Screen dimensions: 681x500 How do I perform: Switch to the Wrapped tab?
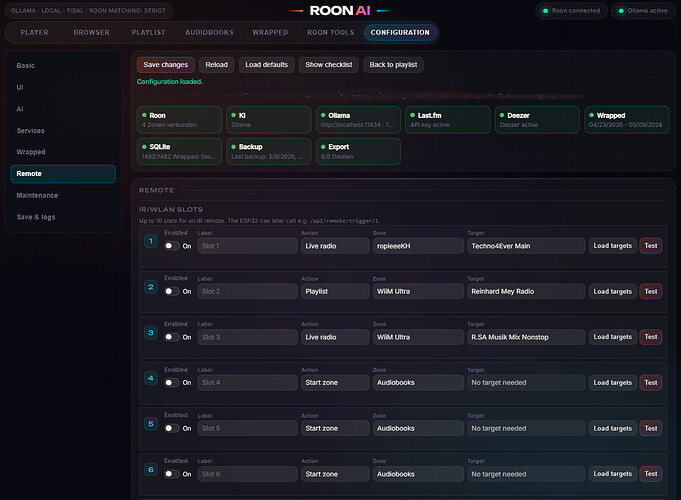click(270, 33)
